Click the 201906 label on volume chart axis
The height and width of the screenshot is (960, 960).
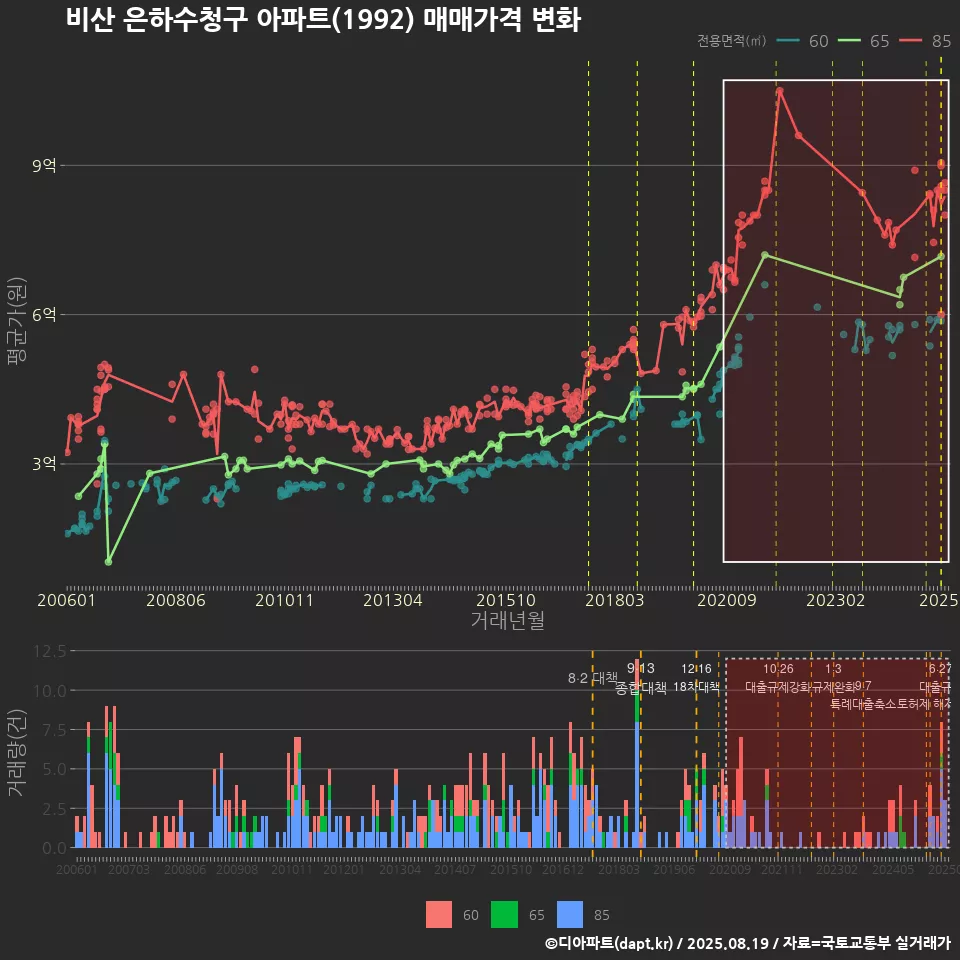click(x=674, y=869)
